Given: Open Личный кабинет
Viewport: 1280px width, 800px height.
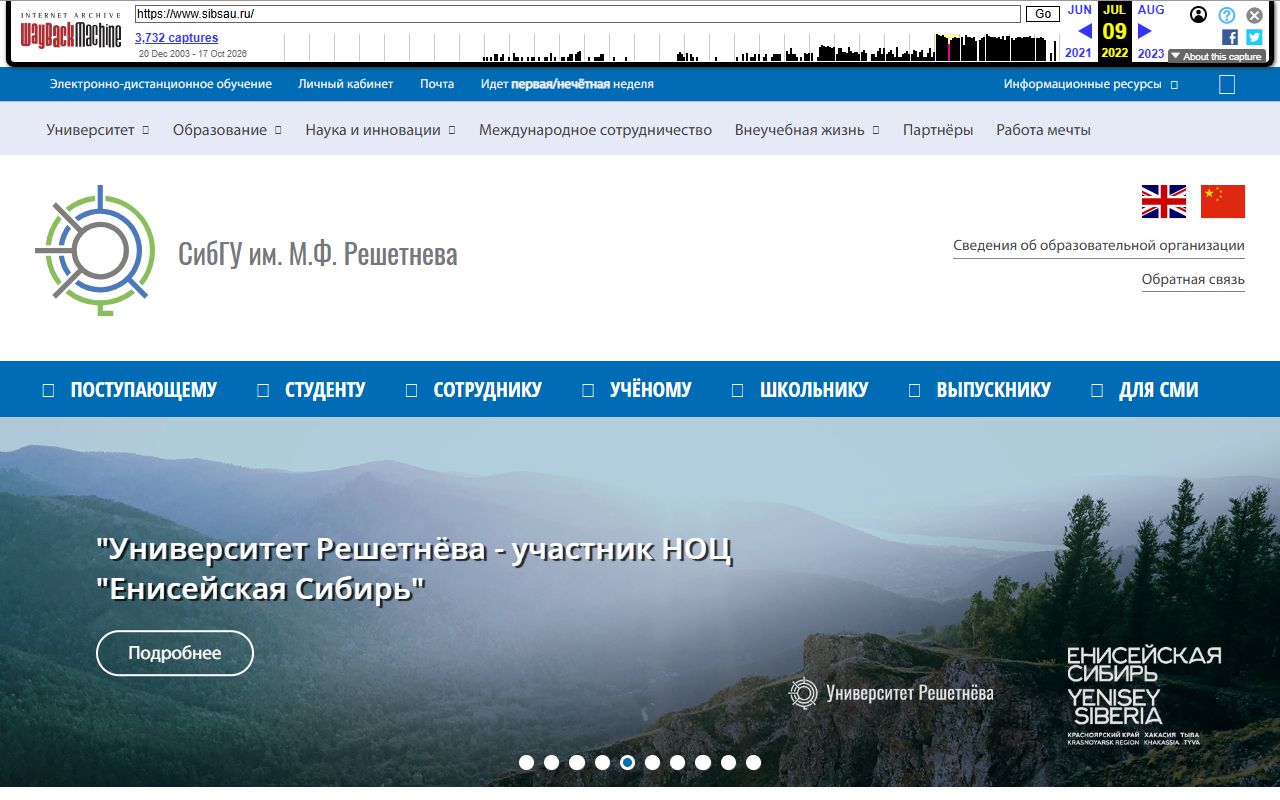Looking at the screenshot, I should (x=346, y=84).
